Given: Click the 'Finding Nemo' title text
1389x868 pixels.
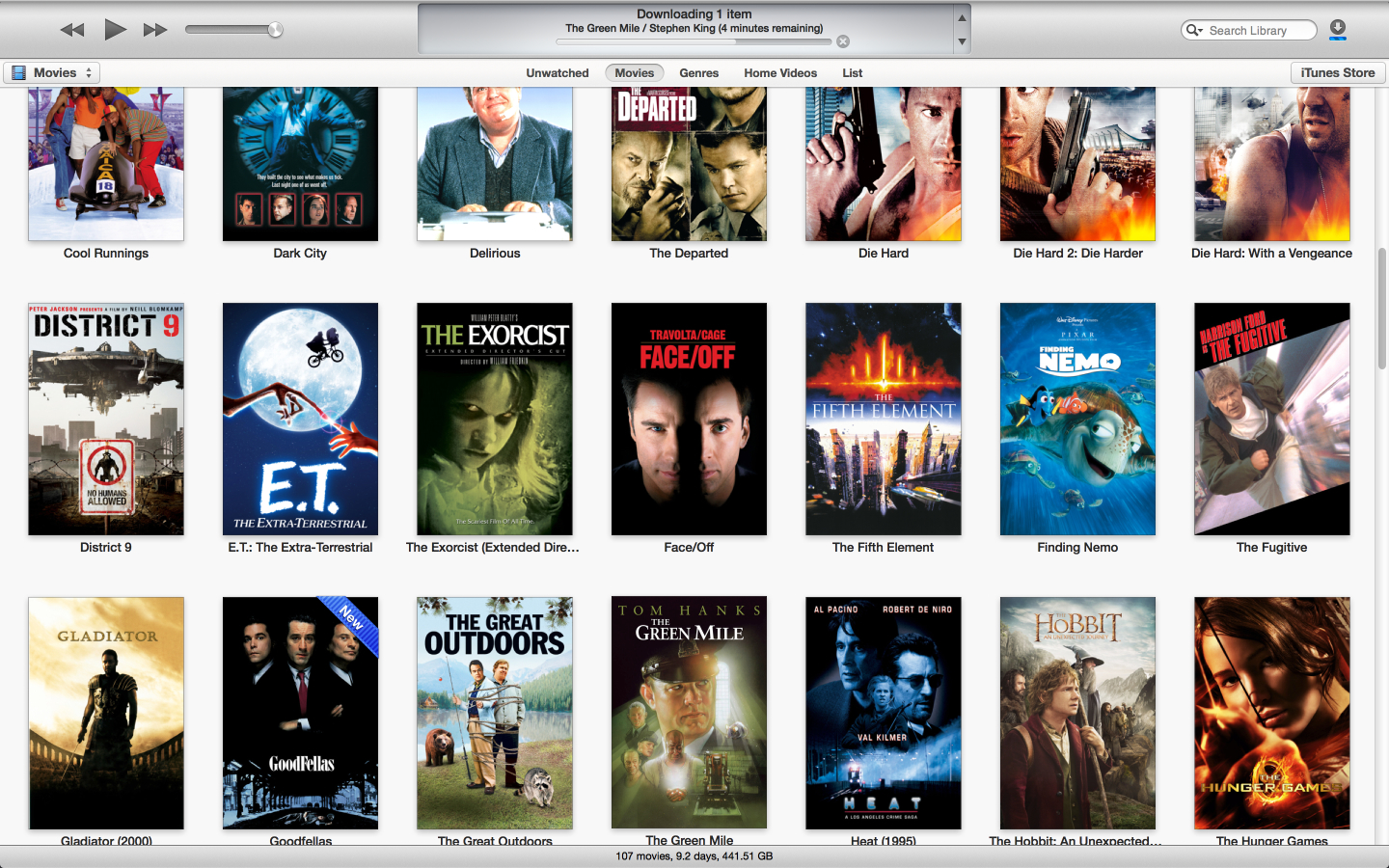Looking at the screenshot, I should coord(1077,548).
